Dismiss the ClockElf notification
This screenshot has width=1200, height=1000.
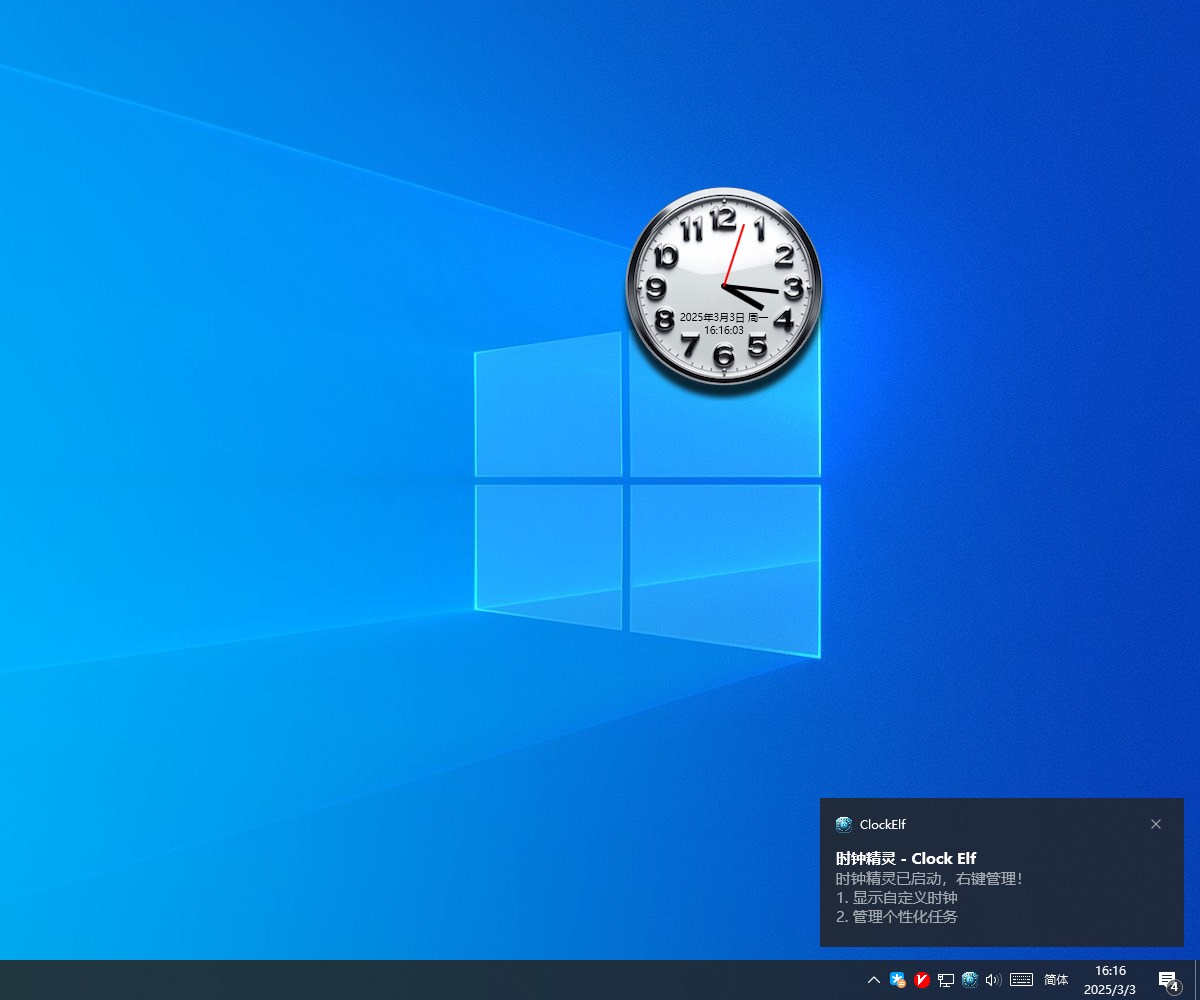1156,824
